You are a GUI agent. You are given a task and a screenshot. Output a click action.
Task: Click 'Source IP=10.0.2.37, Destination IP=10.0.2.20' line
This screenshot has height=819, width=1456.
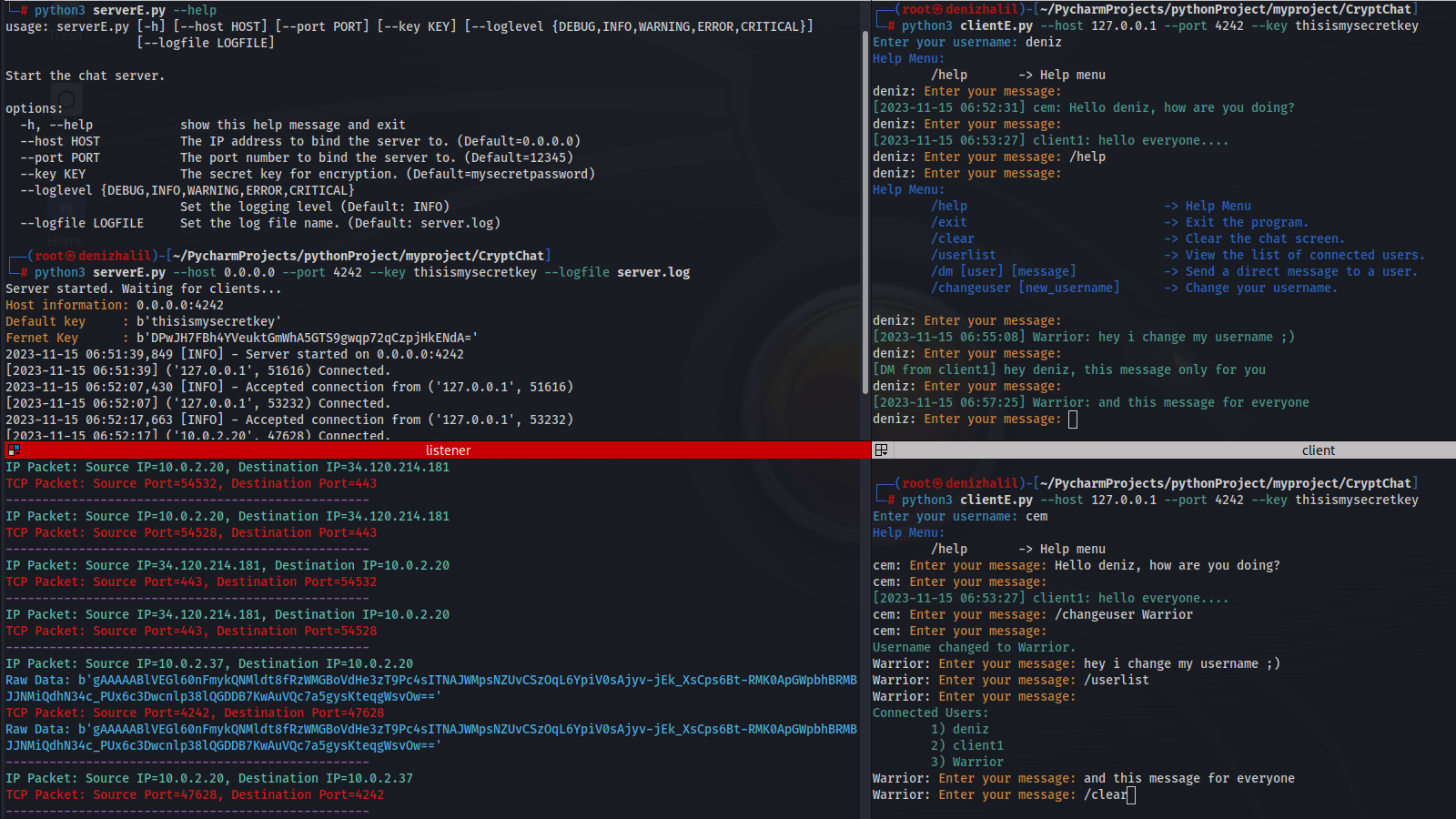tap(209, 664)
